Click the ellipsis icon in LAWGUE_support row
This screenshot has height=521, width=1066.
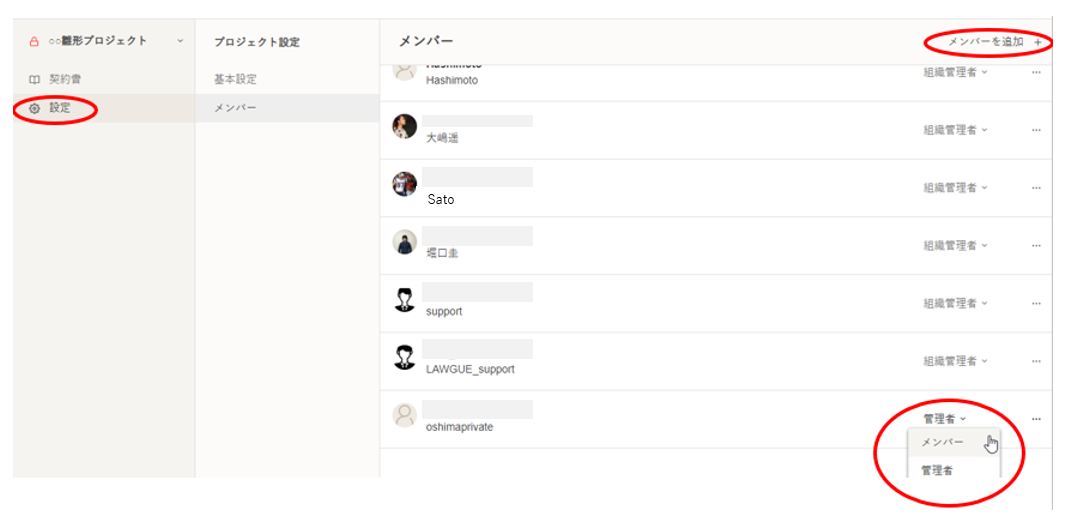tap(1036, 361)
